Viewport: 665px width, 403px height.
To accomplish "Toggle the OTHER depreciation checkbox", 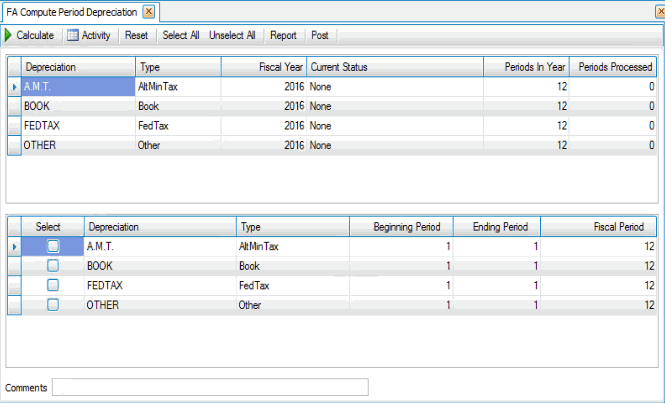I will (x=53, y=304).
